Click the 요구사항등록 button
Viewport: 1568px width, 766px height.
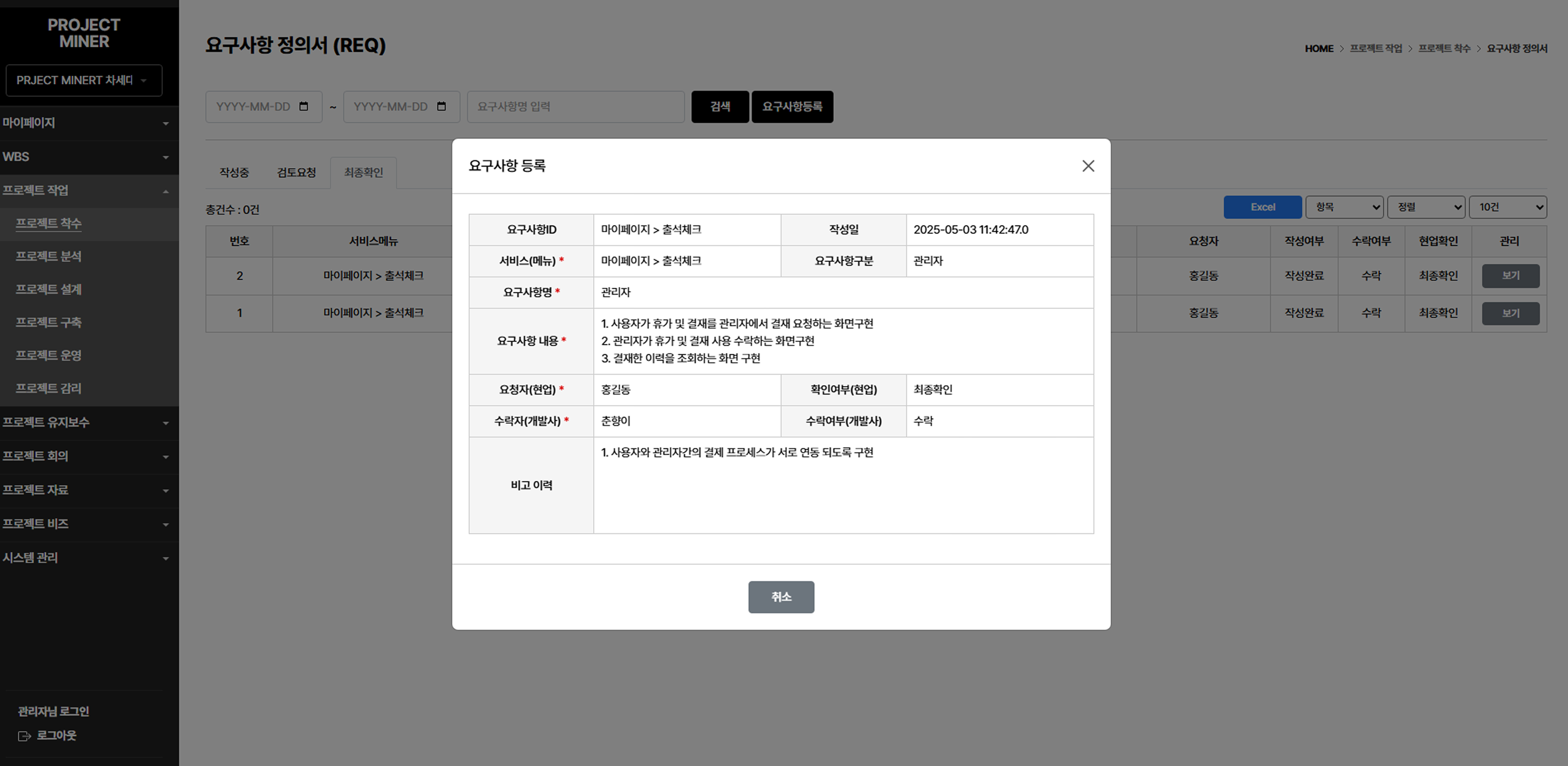(x=792, y=106)
